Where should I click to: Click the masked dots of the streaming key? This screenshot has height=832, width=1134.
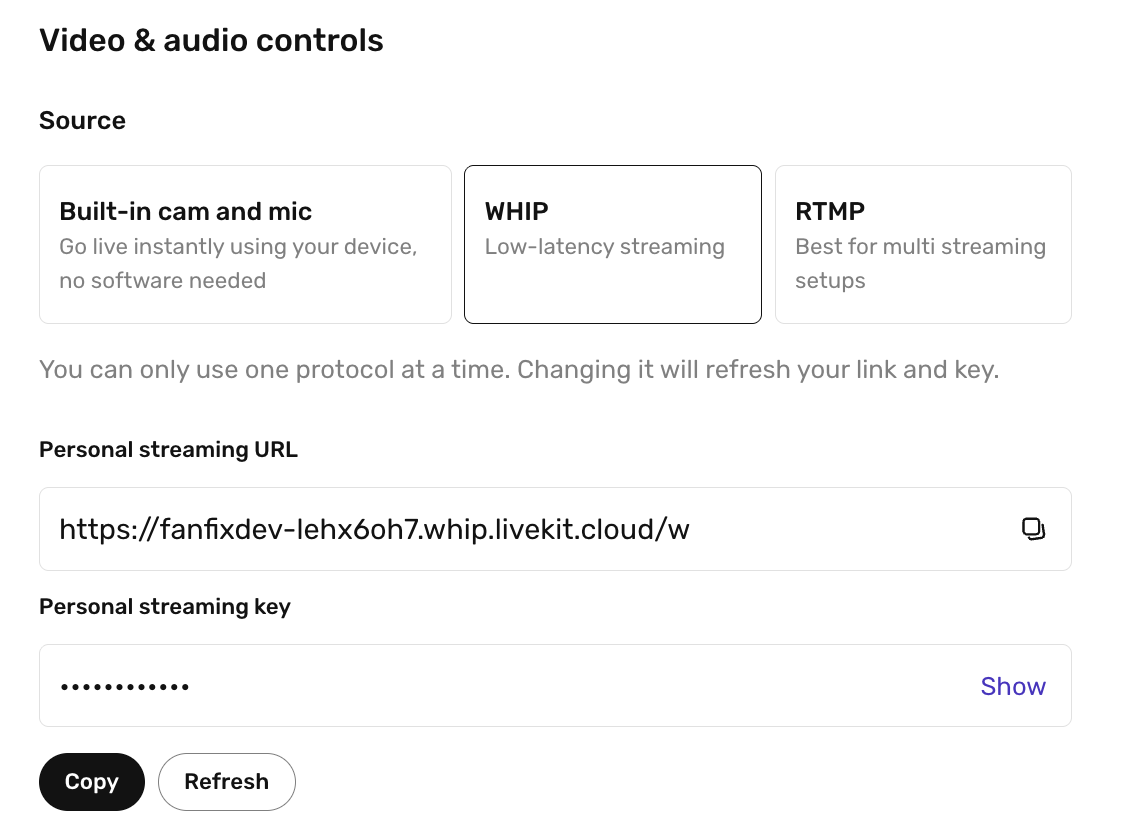point(125,687)
